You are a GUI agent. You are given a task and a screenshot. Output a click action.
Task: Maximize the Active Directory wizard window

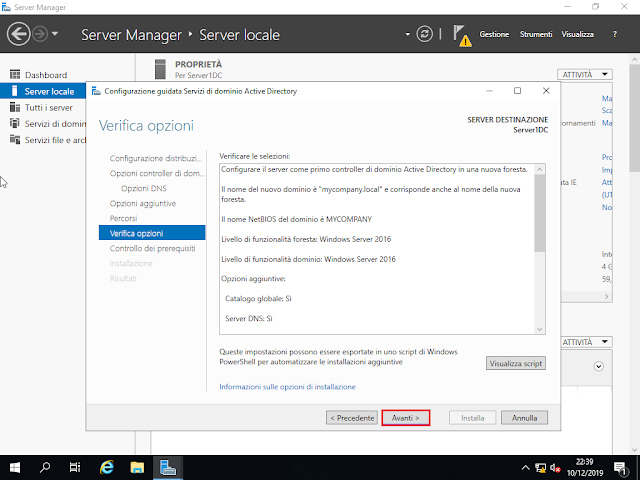[517, 91]
